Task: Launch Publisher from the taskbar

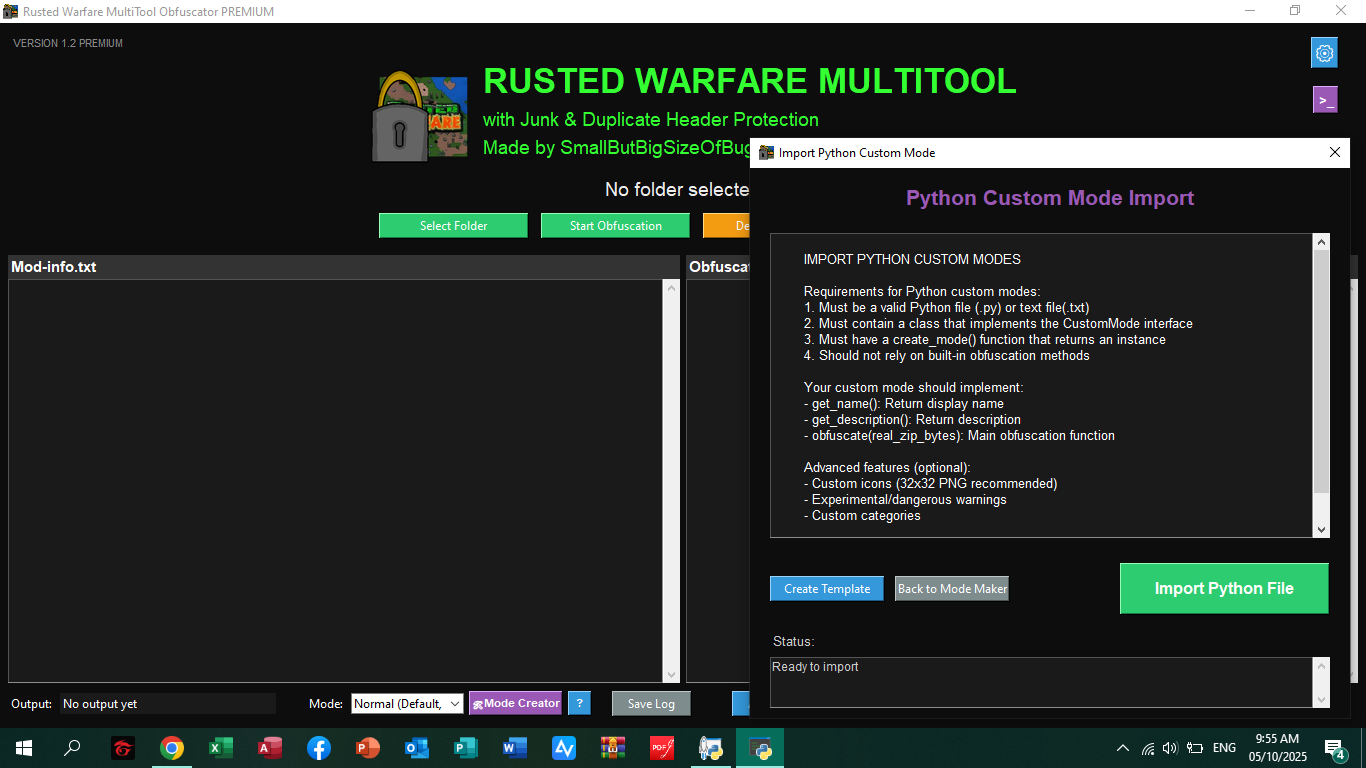Action: click(x=466, y=748)
